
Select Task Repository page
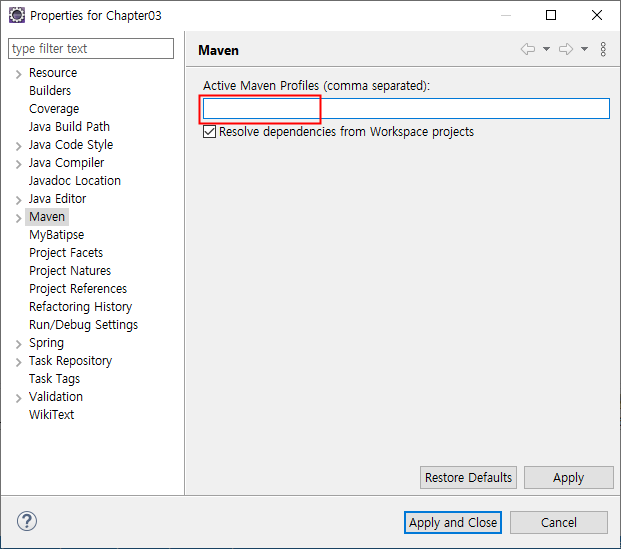point(70,361)
